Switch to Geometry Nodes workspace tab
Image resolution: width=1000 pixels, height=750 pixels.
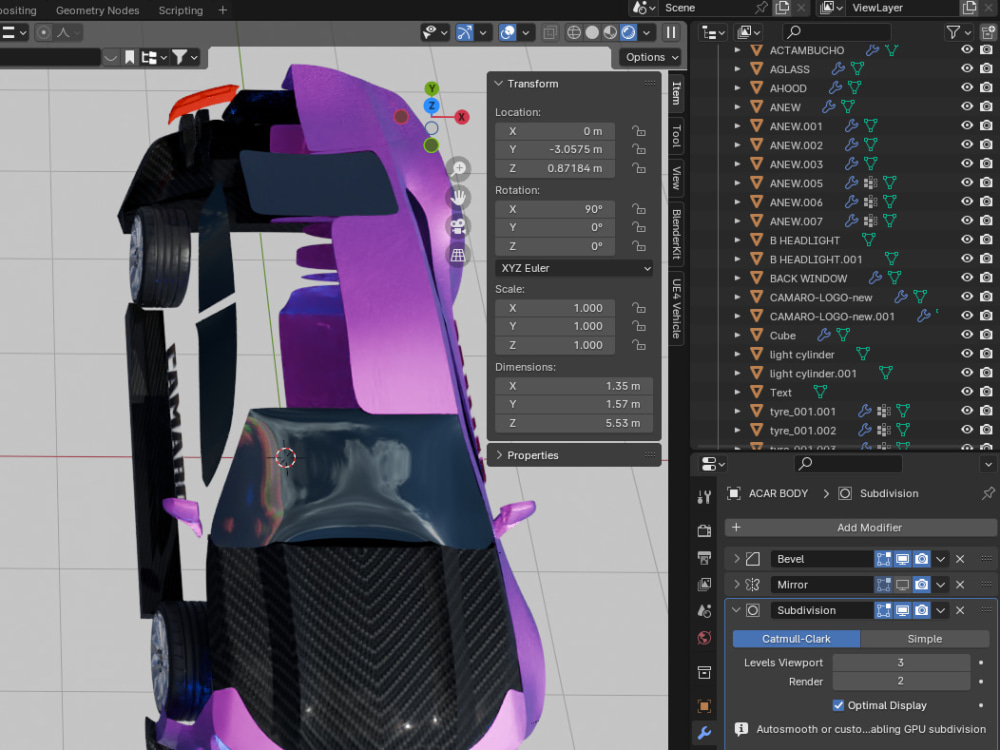click(97, 10)
